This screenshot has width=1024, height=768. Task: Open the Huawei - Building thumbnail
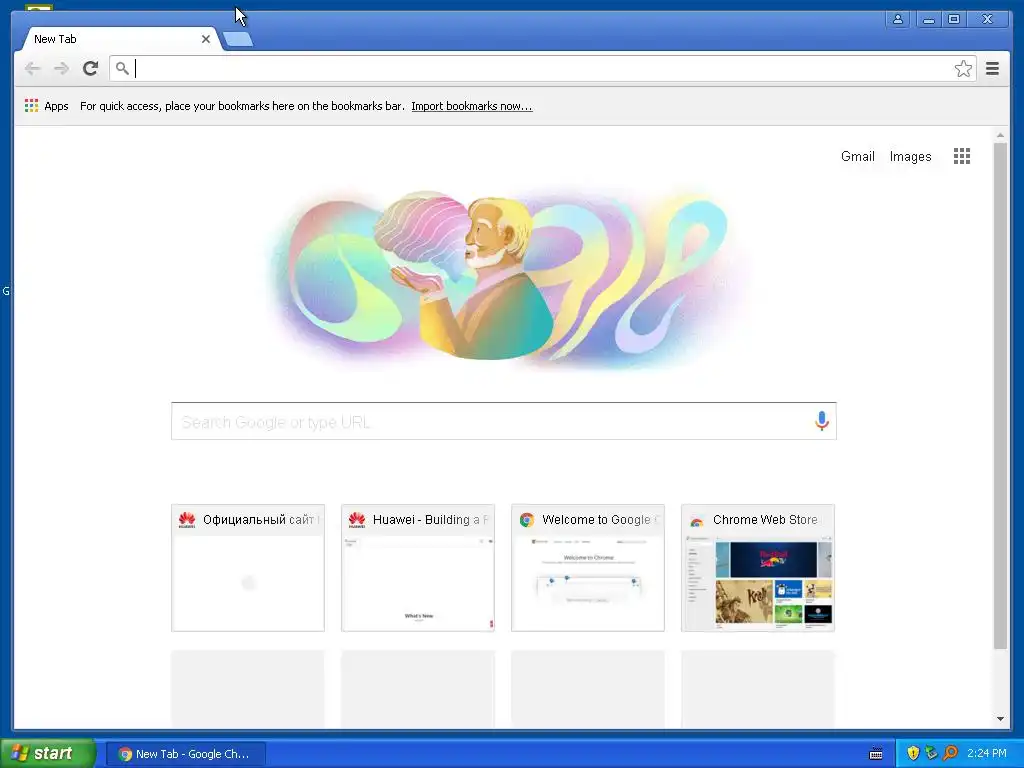pyautogui.click(x=418, y=568)
